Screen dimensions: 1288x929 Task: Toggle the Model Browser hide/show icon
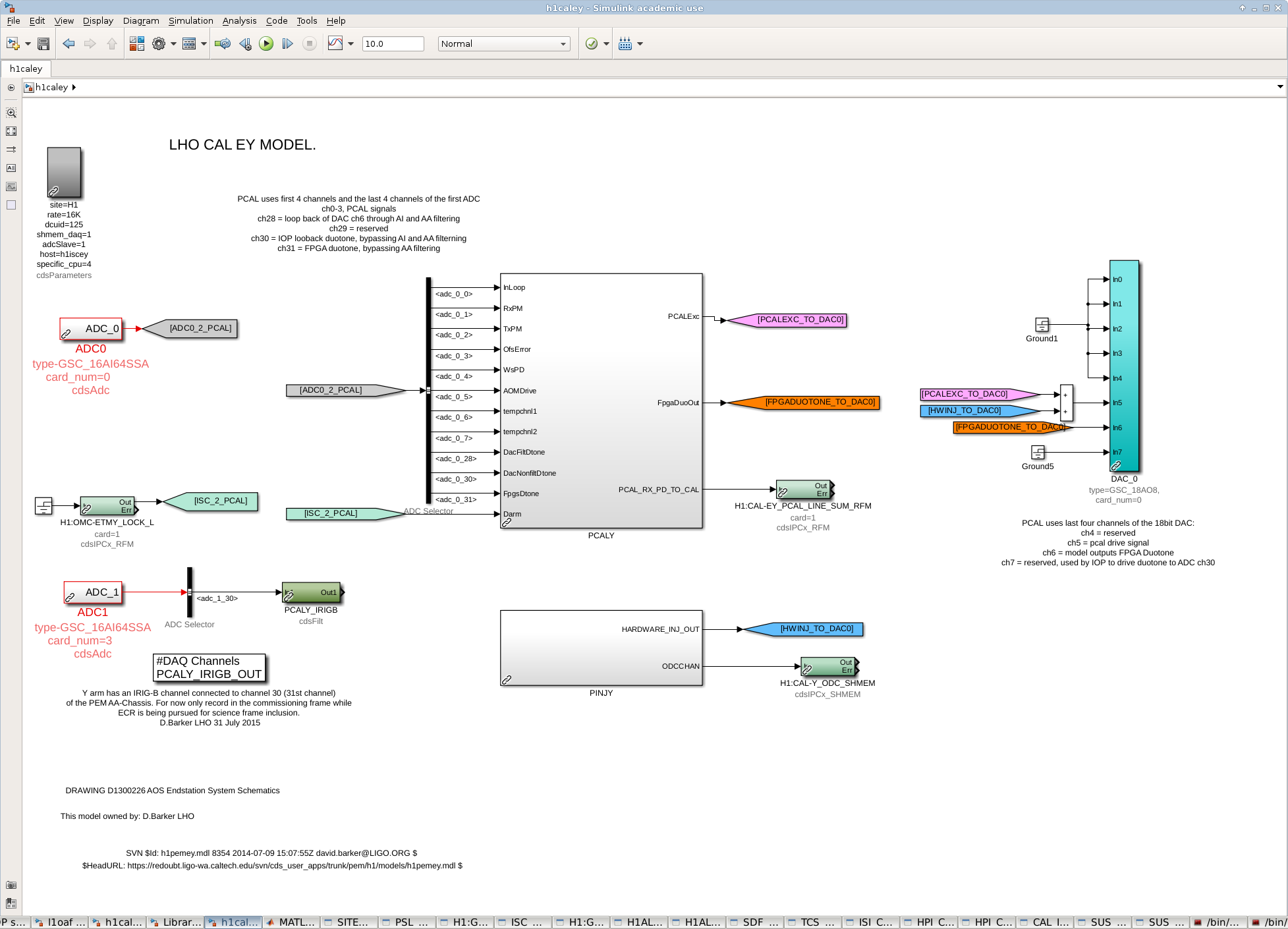coord(11,87)
